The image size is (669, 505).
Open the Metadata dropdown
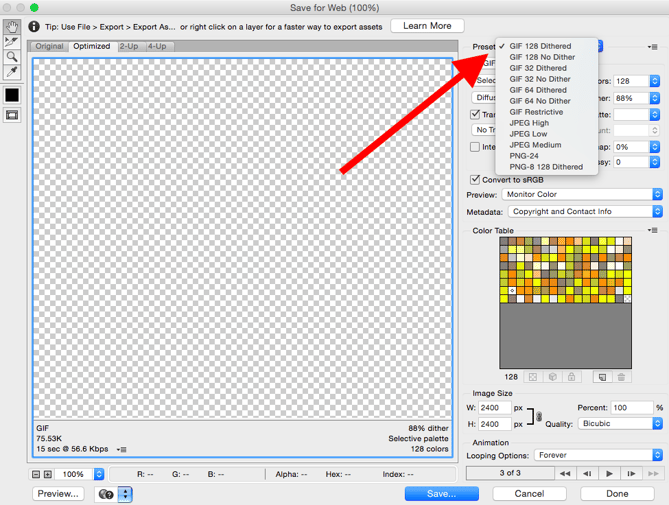pyautogui.click(x=585, y=211)
